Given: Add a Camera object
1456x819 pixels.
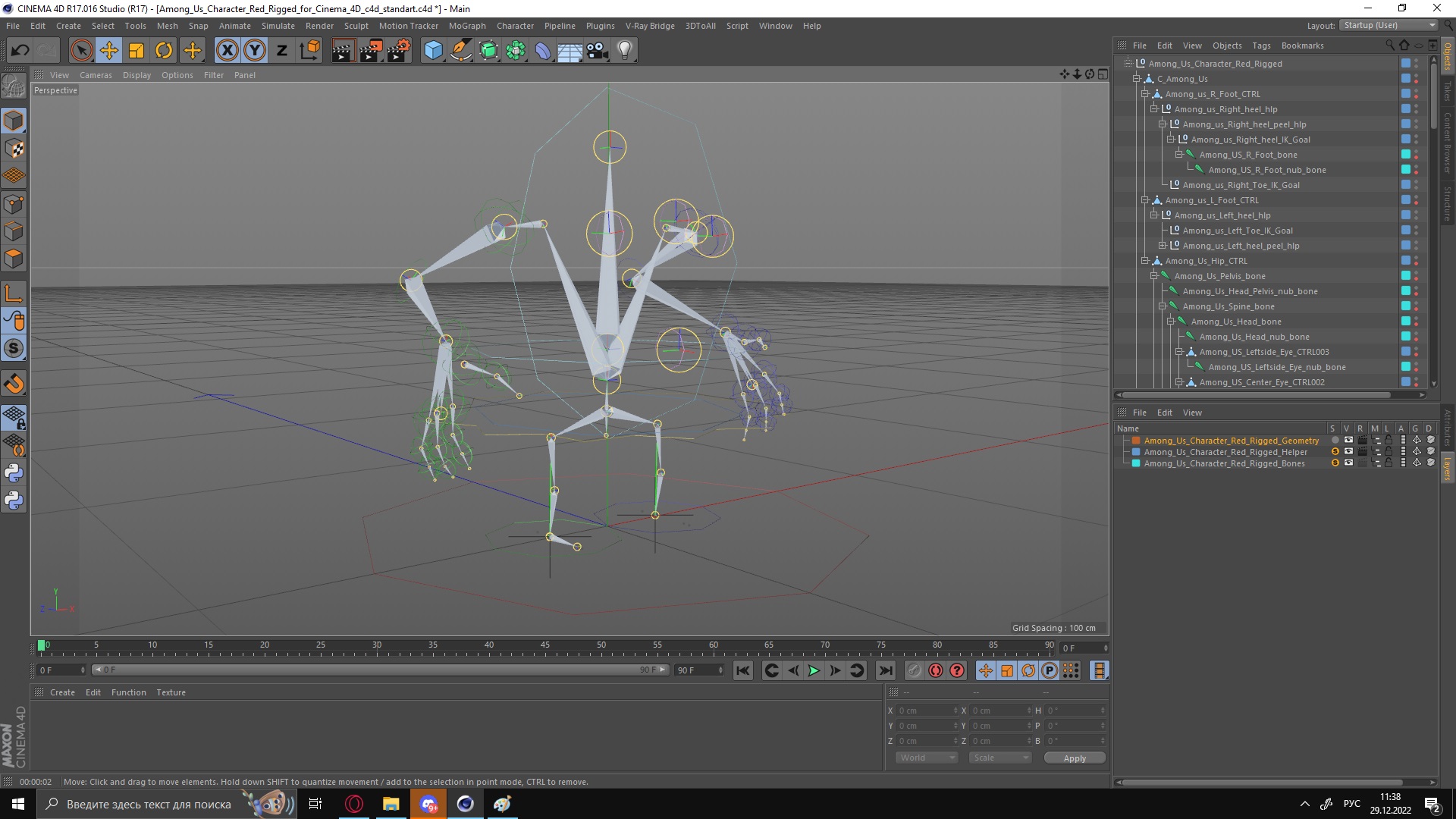Looking at the screenshot, I should (x=598, y=51).
